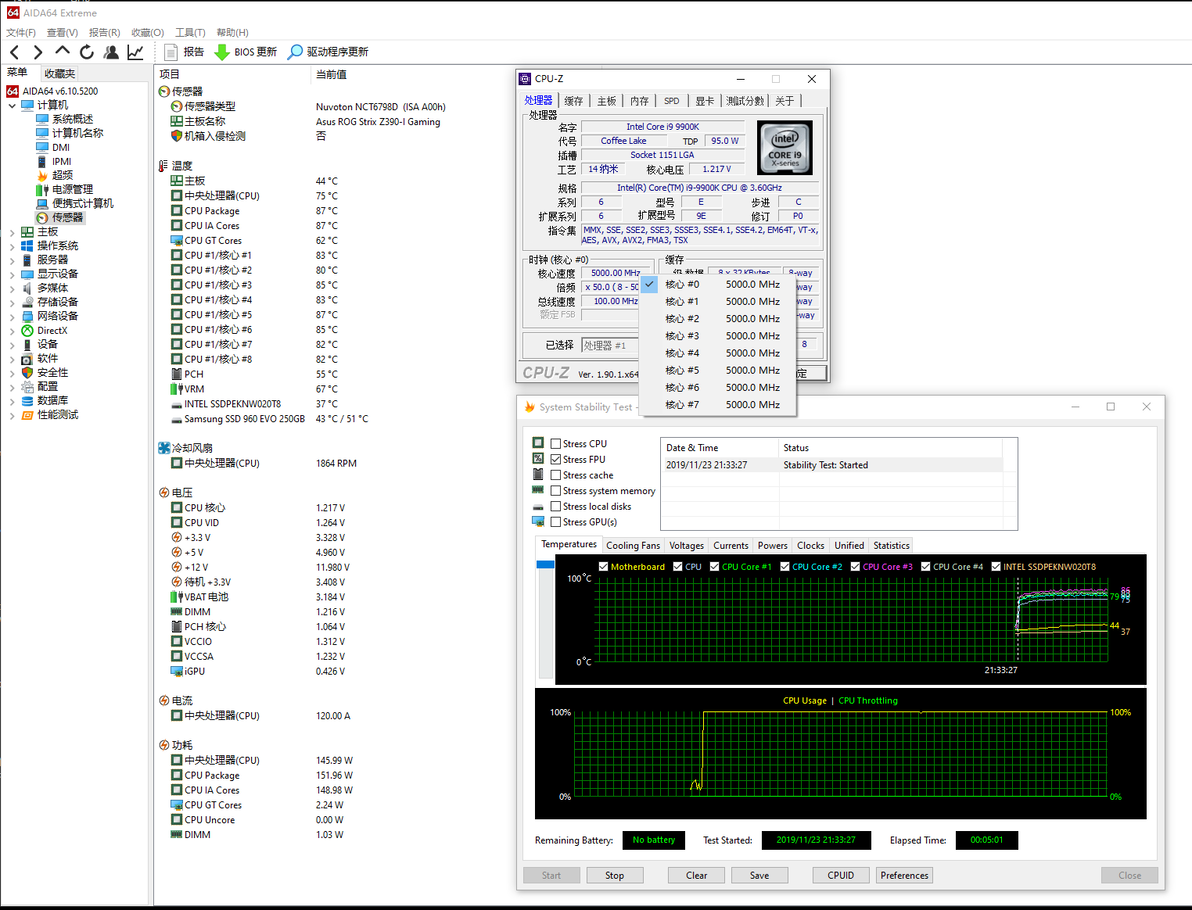This screenshot has width=1192, height=910.
Task: Click the CPUID button
Action: pos(841,876)
